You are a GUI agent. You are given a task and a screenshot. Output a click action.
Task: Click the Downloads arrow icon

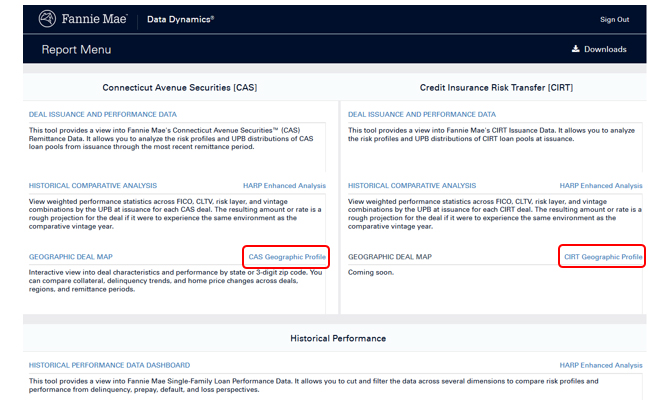576,49
